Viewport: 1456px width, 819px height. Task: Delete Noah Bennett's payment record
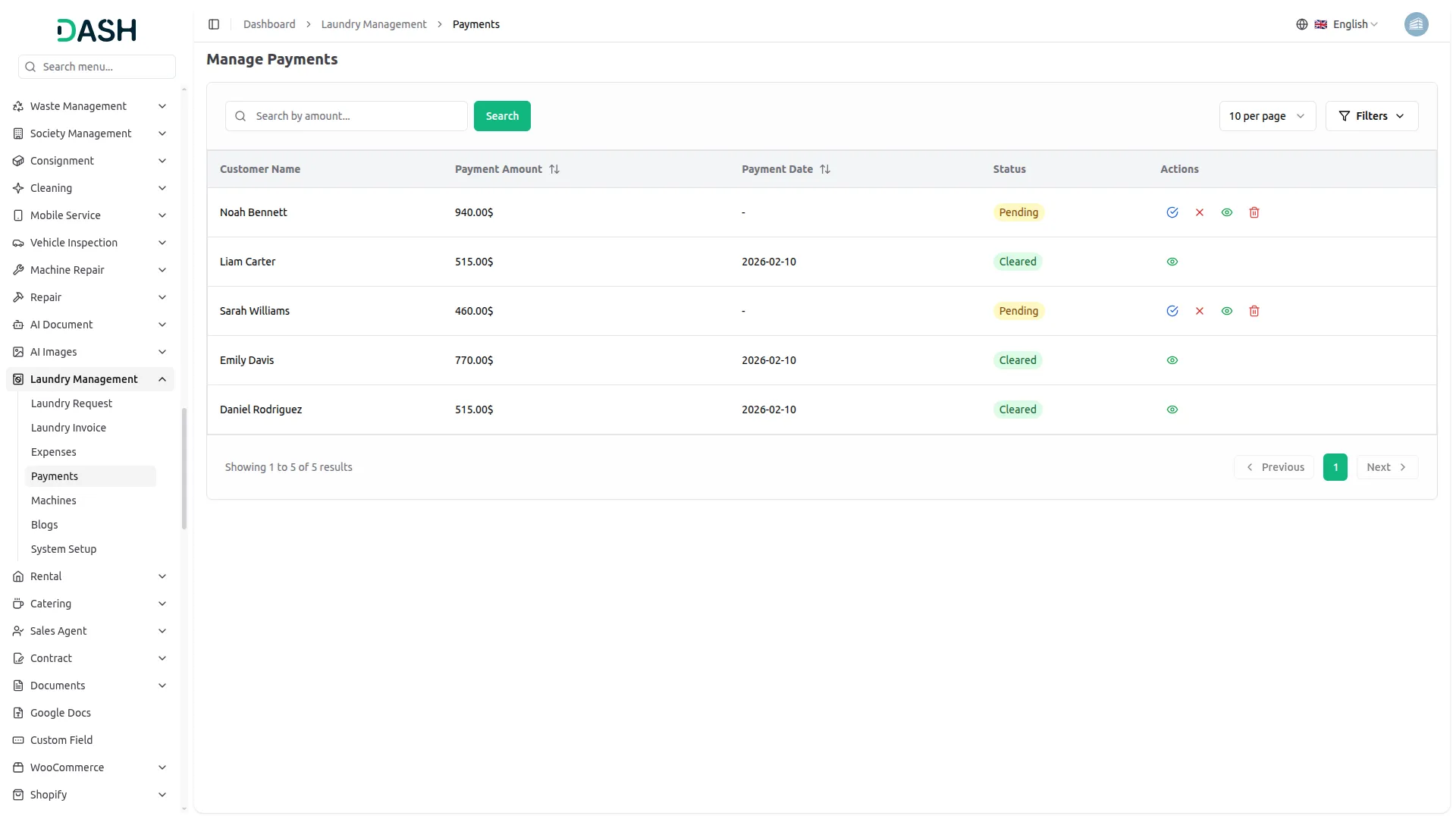pyautogui.click(x=1254, y=212)
